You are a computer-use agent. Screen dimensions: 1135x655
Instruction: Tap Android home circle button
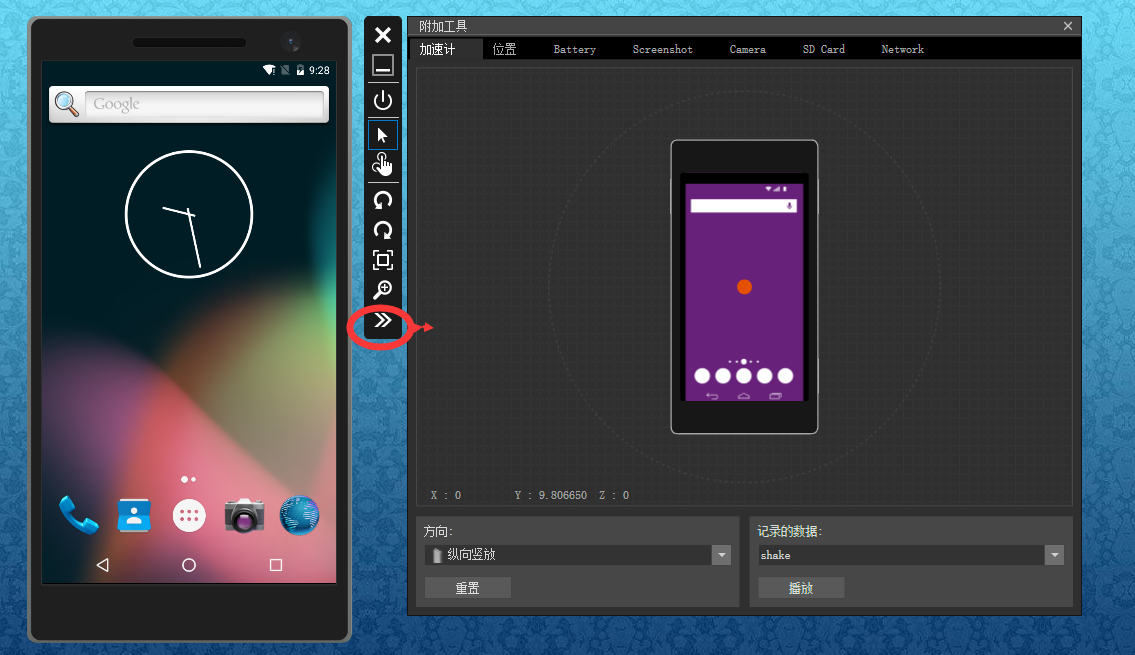189,565
